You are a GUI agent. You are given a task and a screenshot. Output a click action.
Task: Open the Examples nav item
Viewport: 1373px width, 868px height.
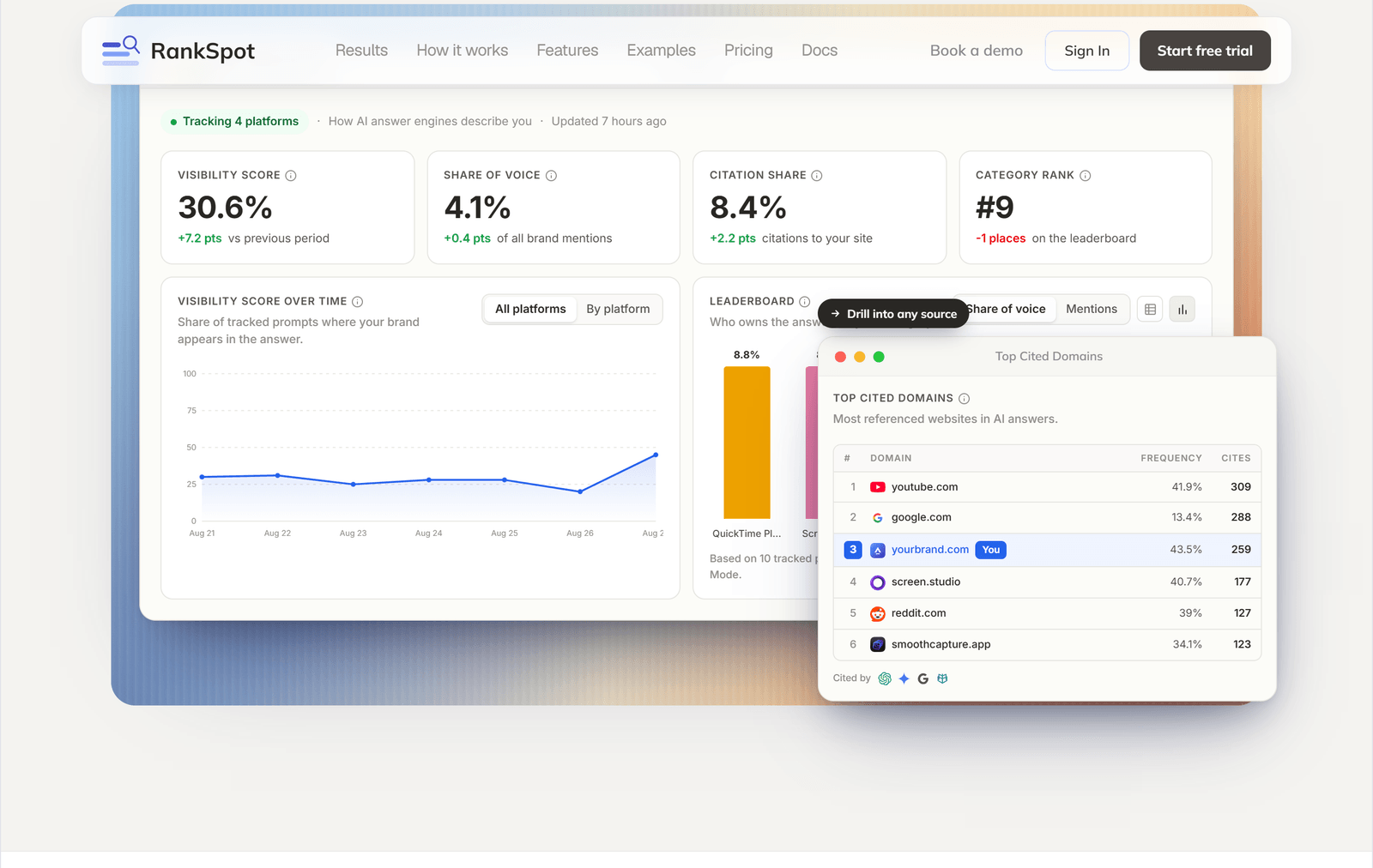point(662,51)
